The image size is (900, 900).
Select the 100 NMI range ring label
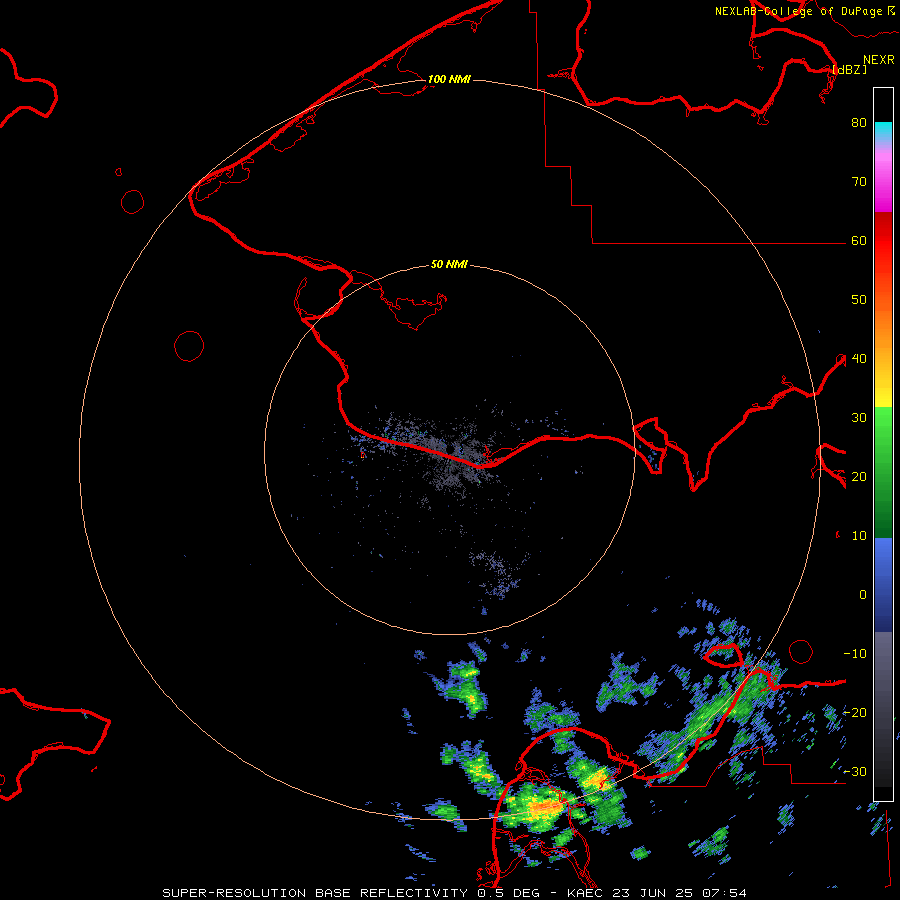(x=449, y=79)
